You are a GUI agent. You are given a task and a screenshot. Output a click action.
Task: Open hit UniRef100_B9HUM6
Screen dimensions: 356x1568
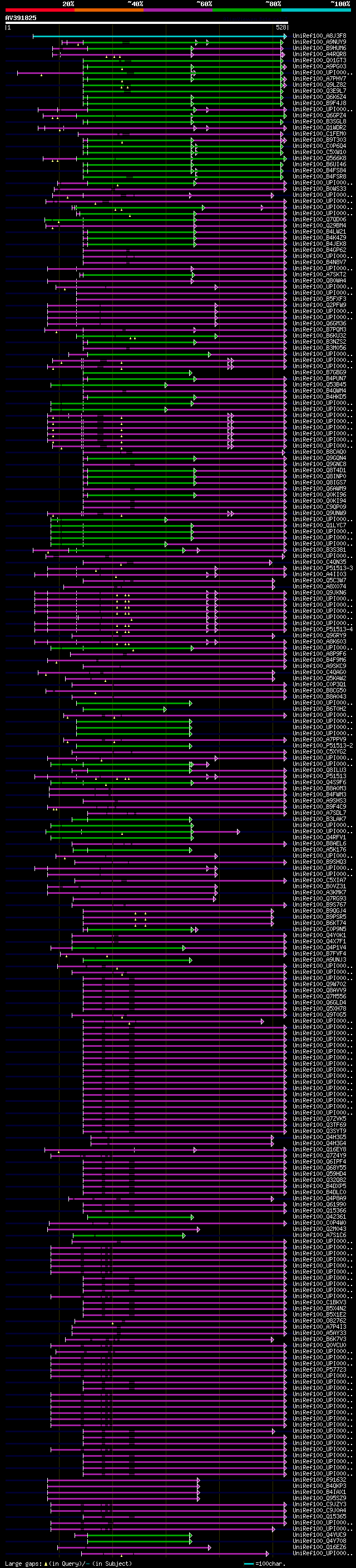coord(319,48)
